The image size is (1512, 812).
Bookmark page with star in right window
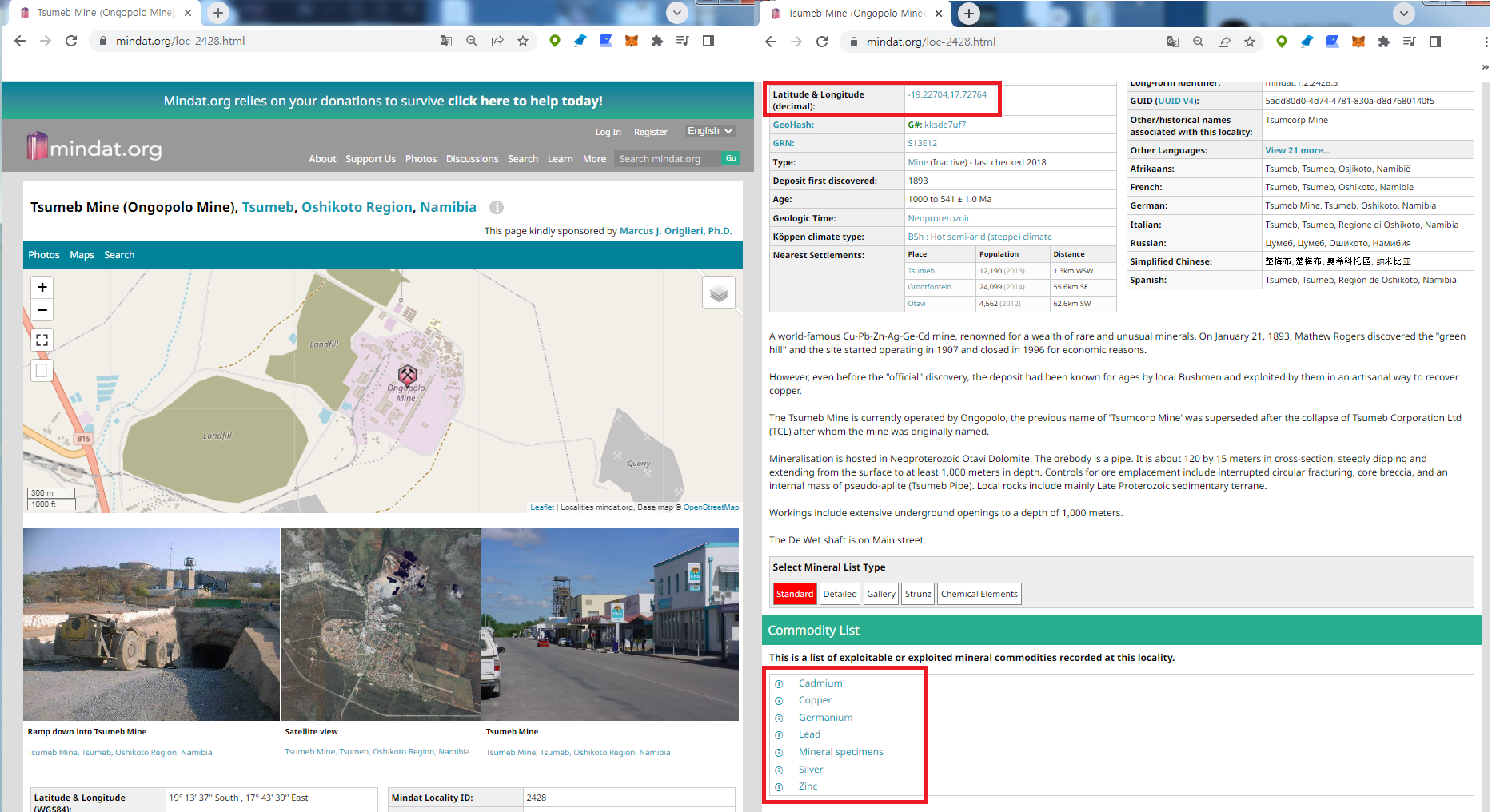[1250, 42]
